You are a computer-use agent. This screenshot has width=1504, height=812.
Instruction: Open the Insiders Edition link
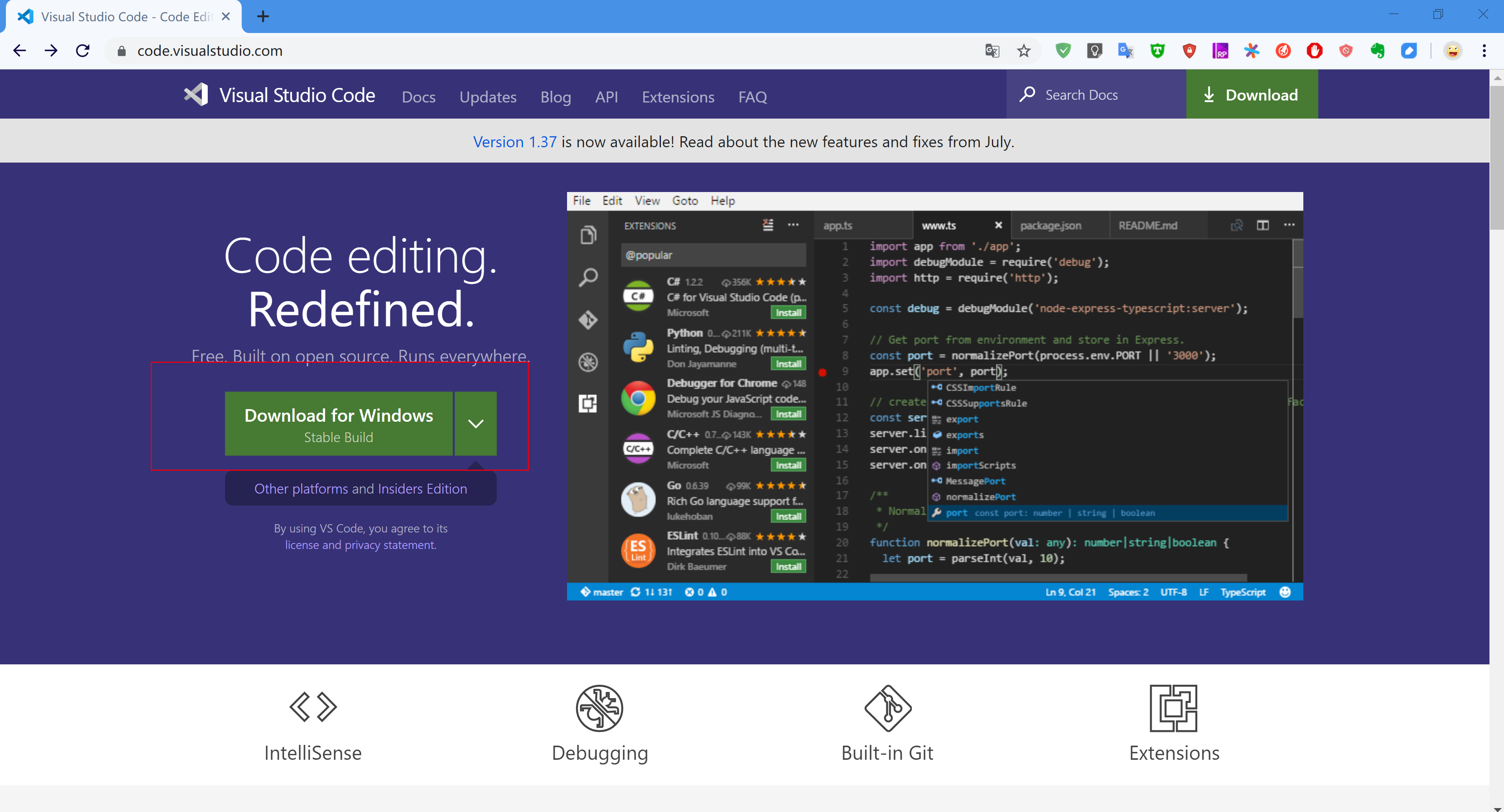[423, 488]
